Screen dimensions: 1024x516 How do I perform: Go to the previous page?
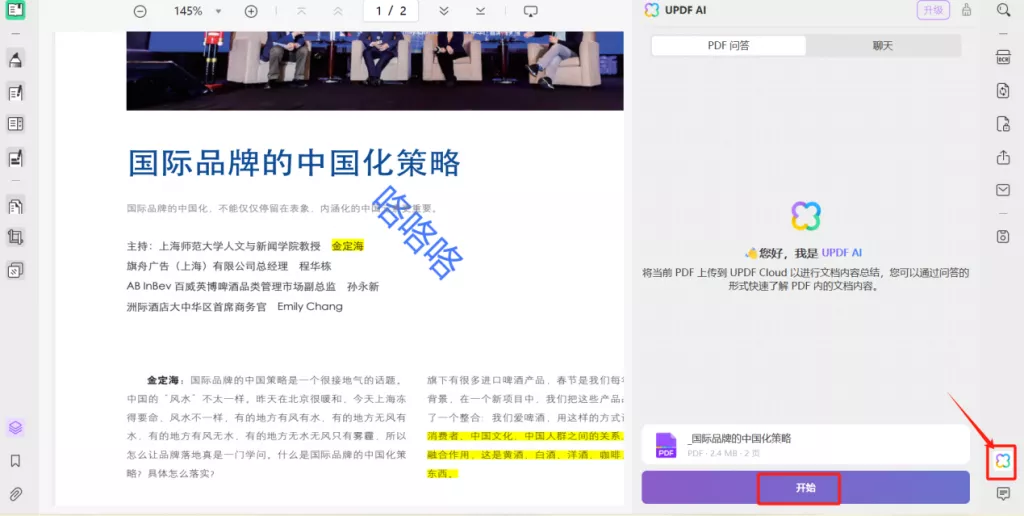pos(338,11)
